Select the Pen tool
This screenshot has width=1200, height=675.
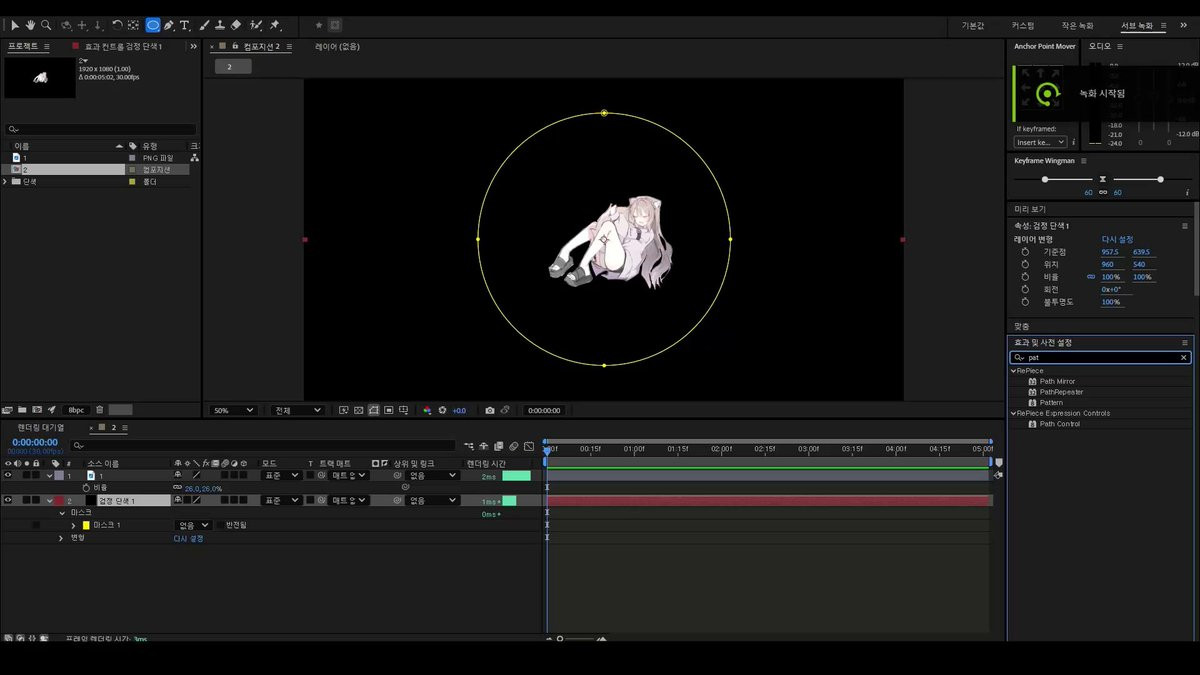pos(169,25)
